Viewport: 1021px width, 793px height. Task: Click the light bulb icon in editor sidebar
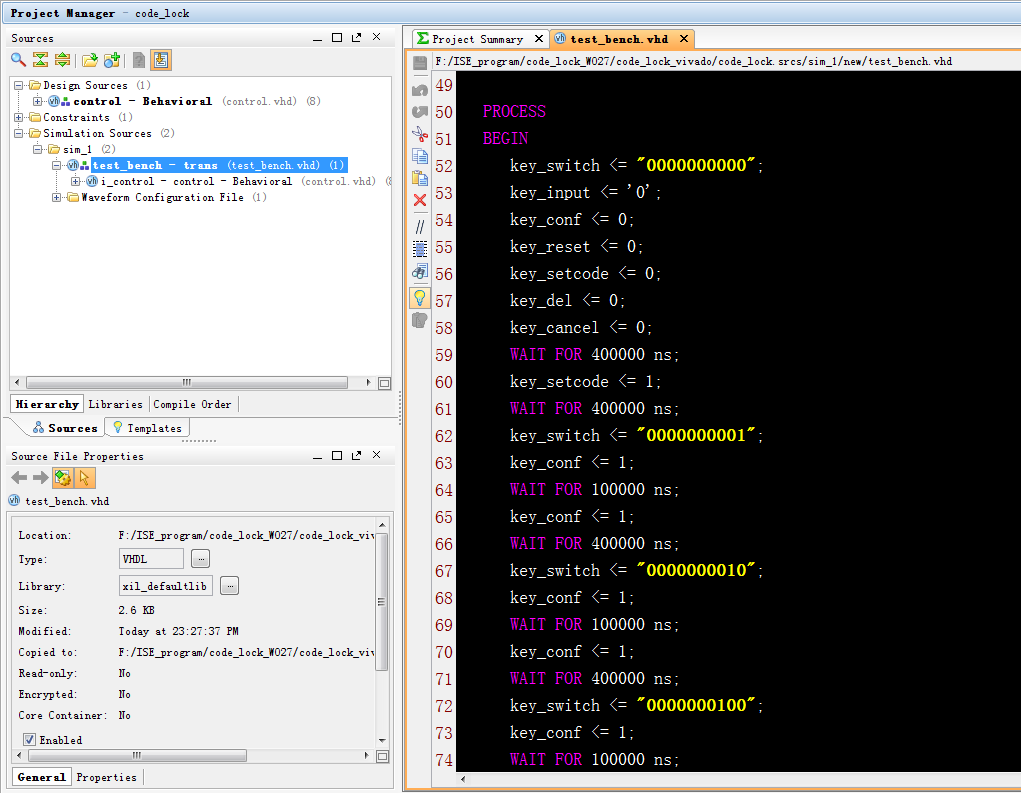pos(420,297)
